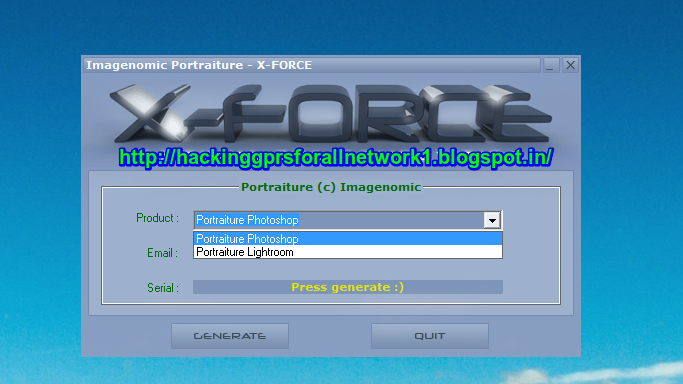Screen dimensions: 683x384
Task: Close the X-FORCE window
Action: (x=570, y=65)
